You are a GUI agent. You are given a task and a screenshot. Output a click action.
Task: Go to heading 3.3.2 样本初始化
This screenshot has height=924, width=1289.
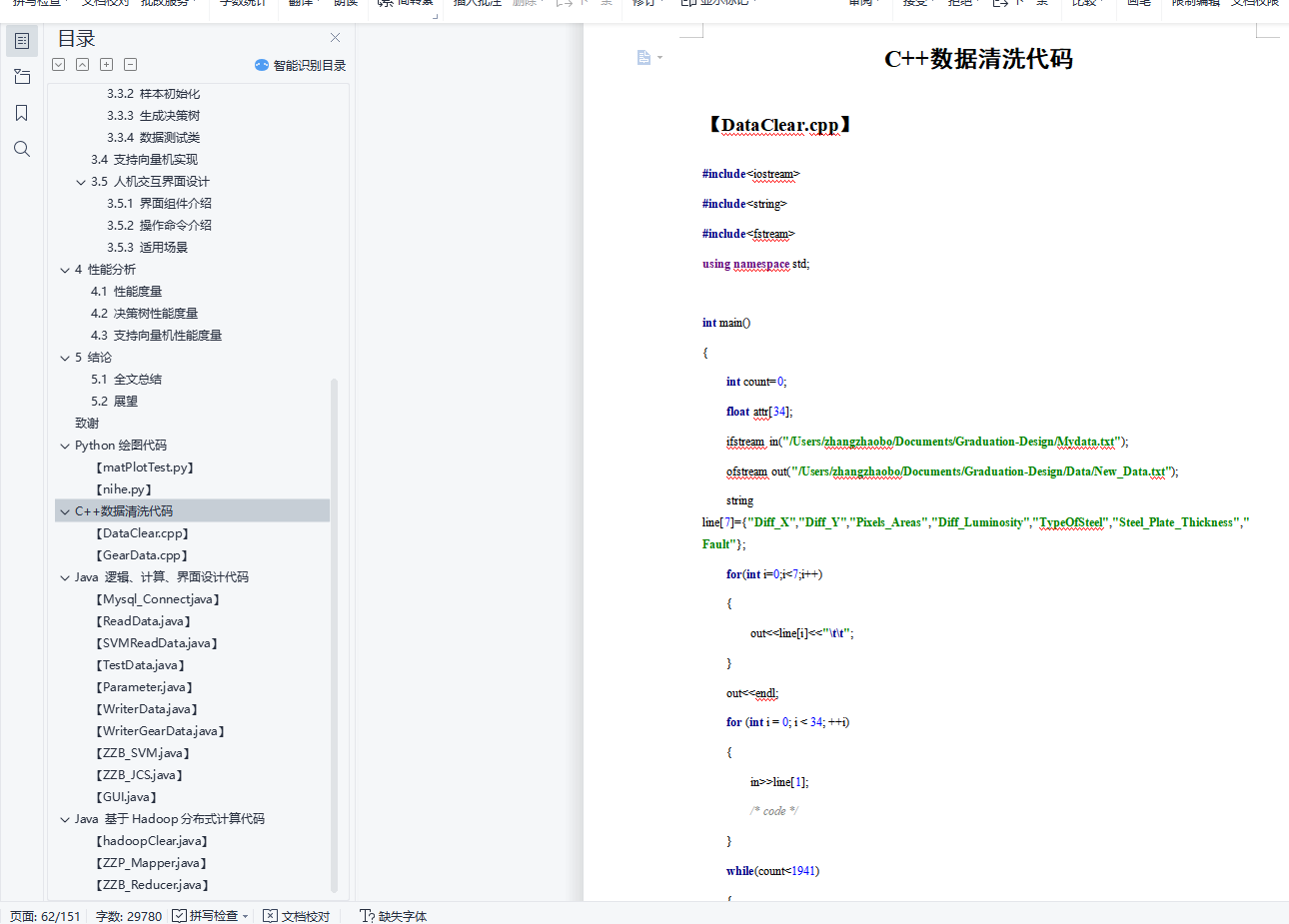click(x=153, y=94)
